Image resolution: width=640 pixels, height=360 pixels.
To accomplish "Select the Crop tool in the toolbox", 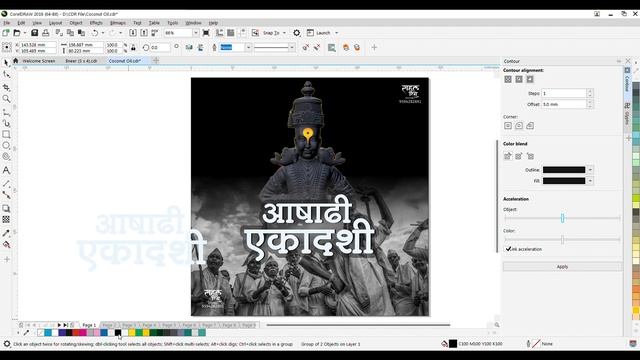I will pyautogui.click(x=6, y=87).
